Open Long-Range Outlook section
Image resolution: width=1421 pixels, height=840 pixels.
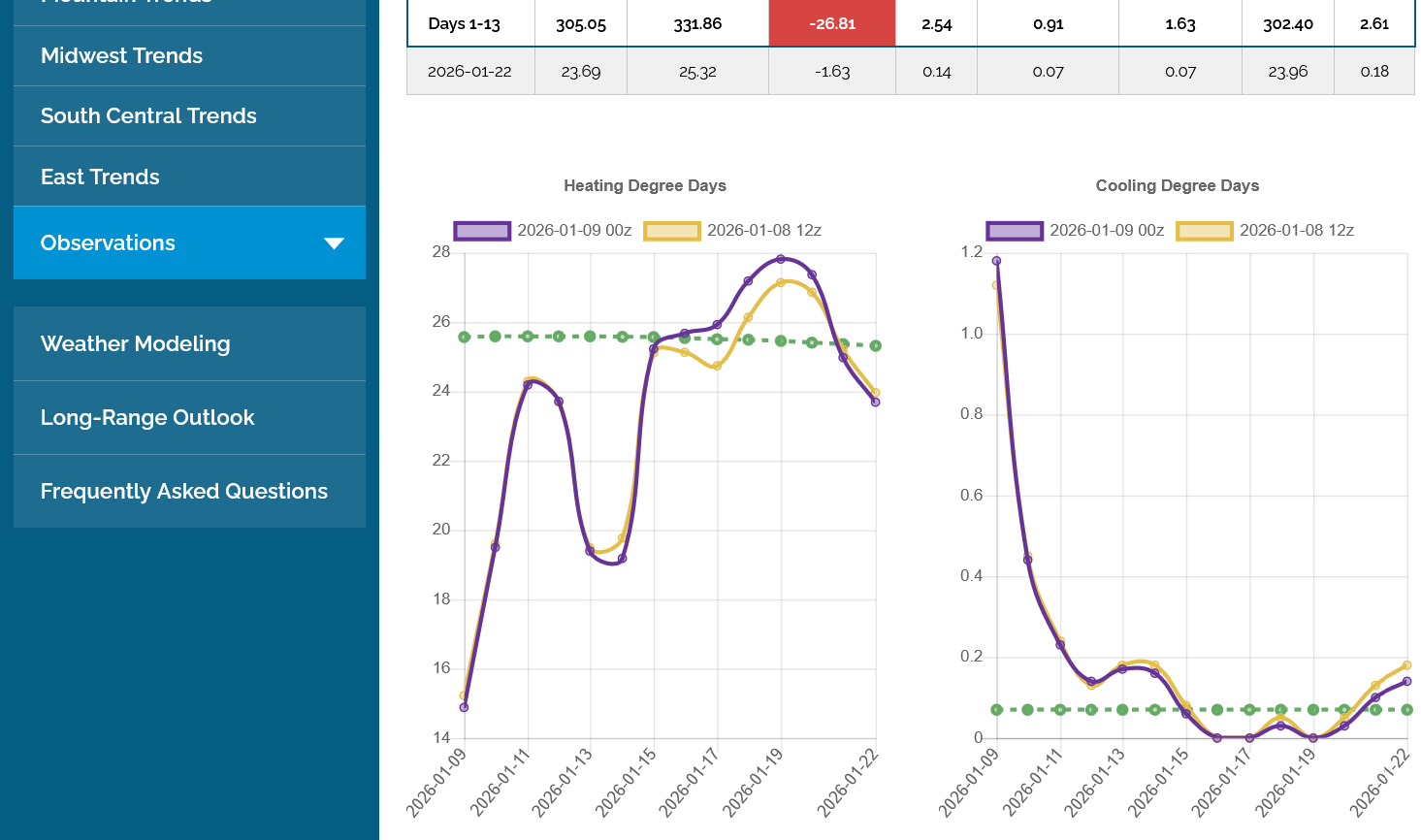[x=147, y=418]
